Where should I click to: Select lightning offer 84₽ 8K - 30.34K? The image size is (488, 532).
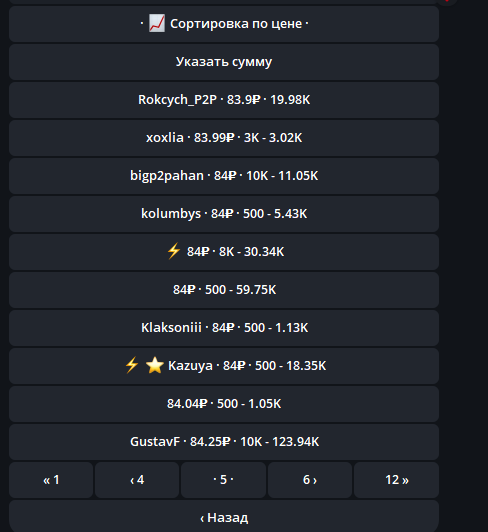coord(224,252)
